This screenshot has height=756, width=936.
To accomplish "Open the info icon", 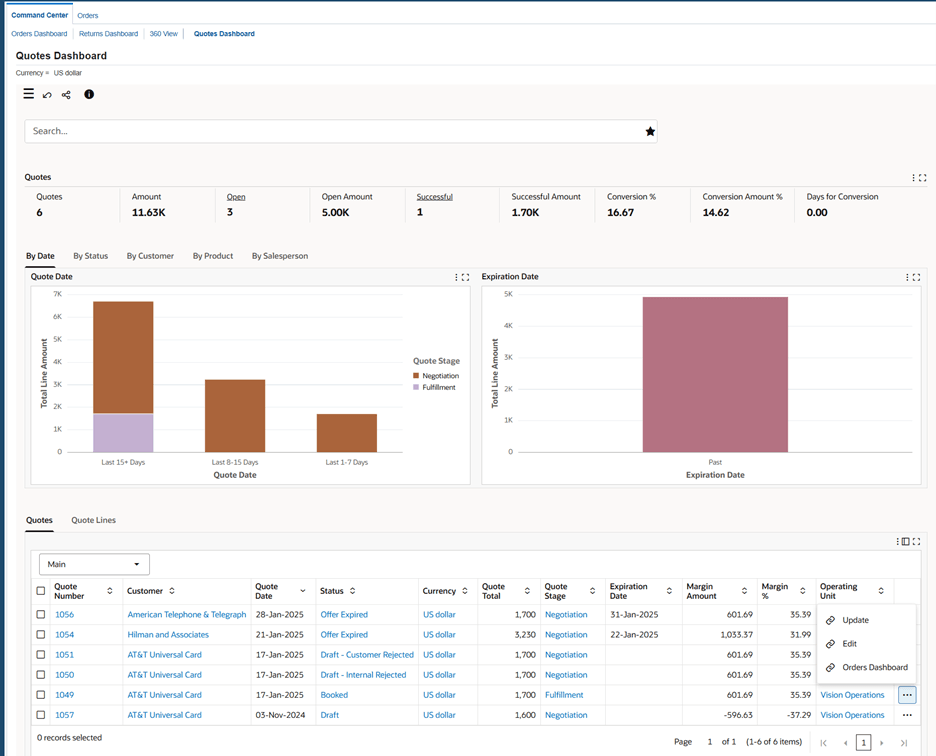I will 89,94.
